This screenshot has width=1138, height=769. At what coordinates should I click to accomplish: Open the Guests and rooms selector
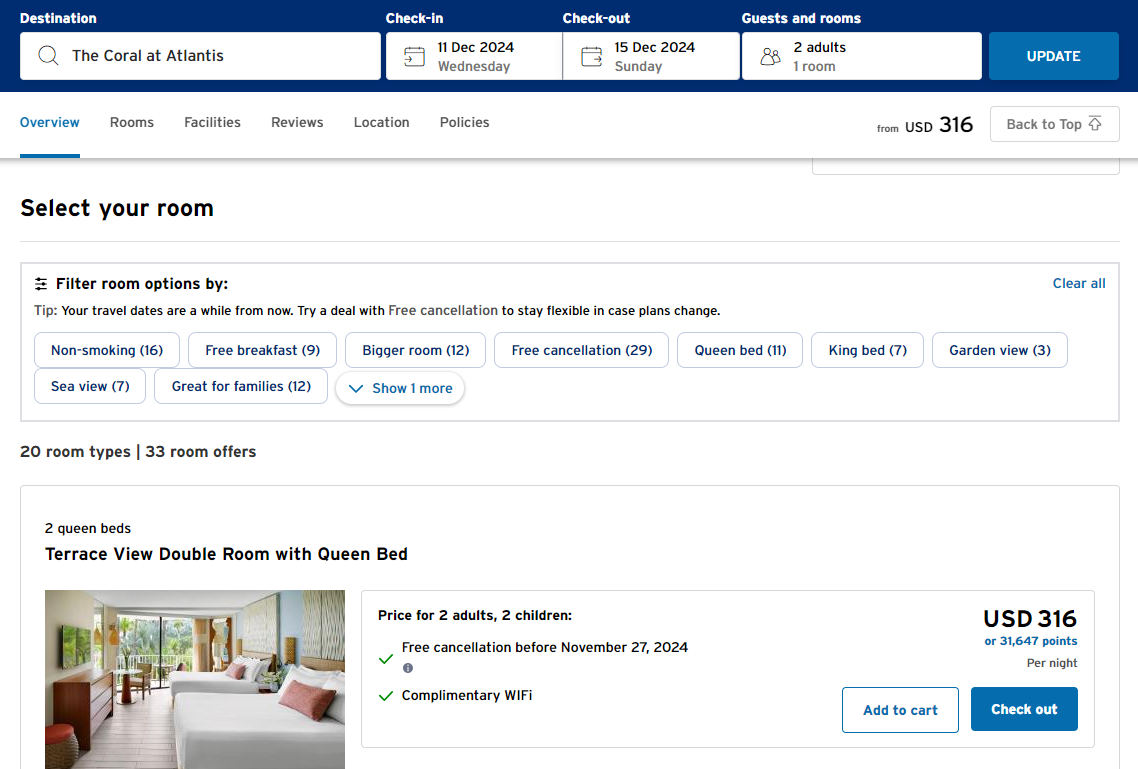[x=861, y=56]
